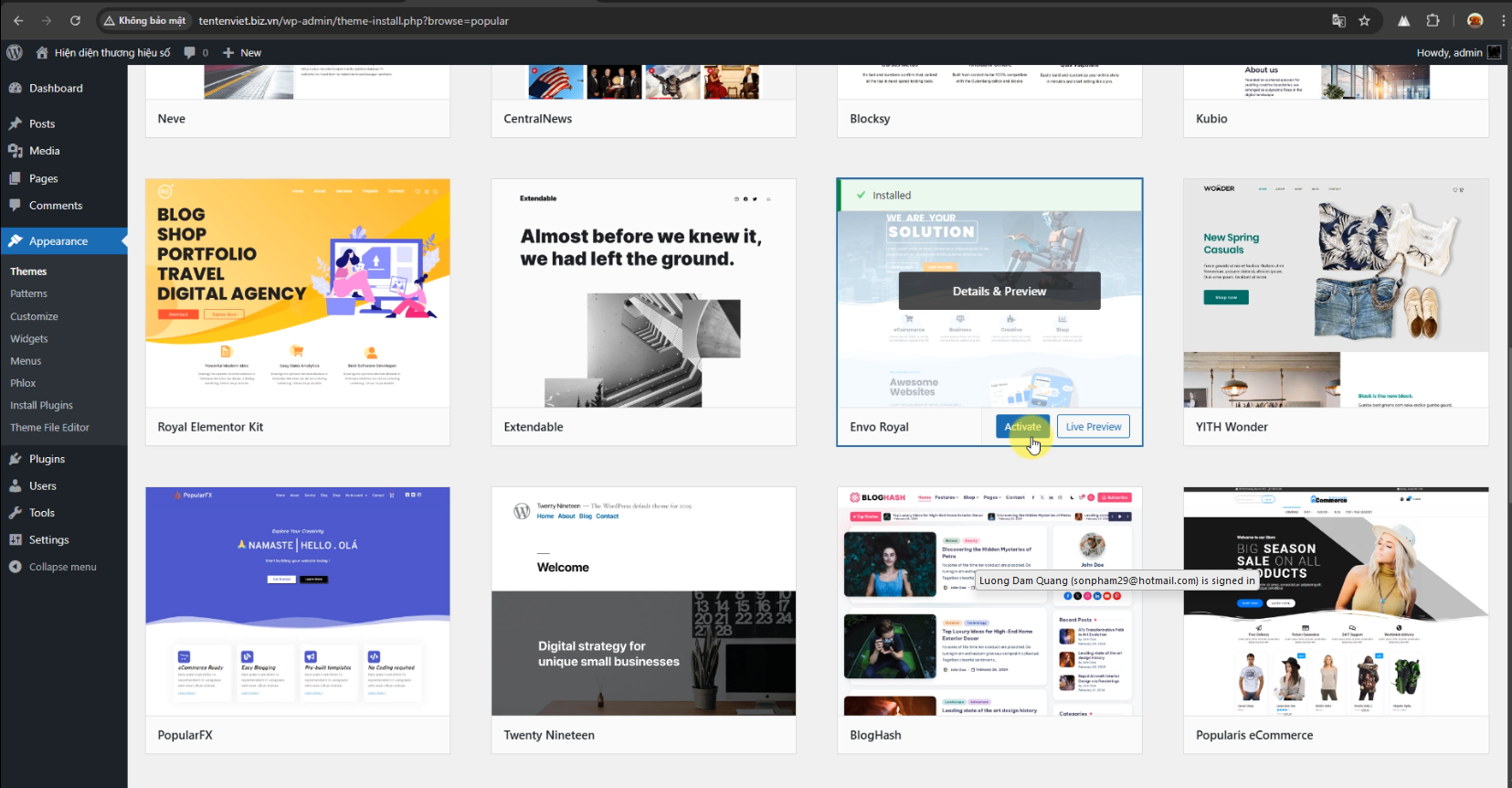The height and width of the screenshot is (788, 1512).
Task: Click the Users person icon
Action: click(x=16, y=485)
